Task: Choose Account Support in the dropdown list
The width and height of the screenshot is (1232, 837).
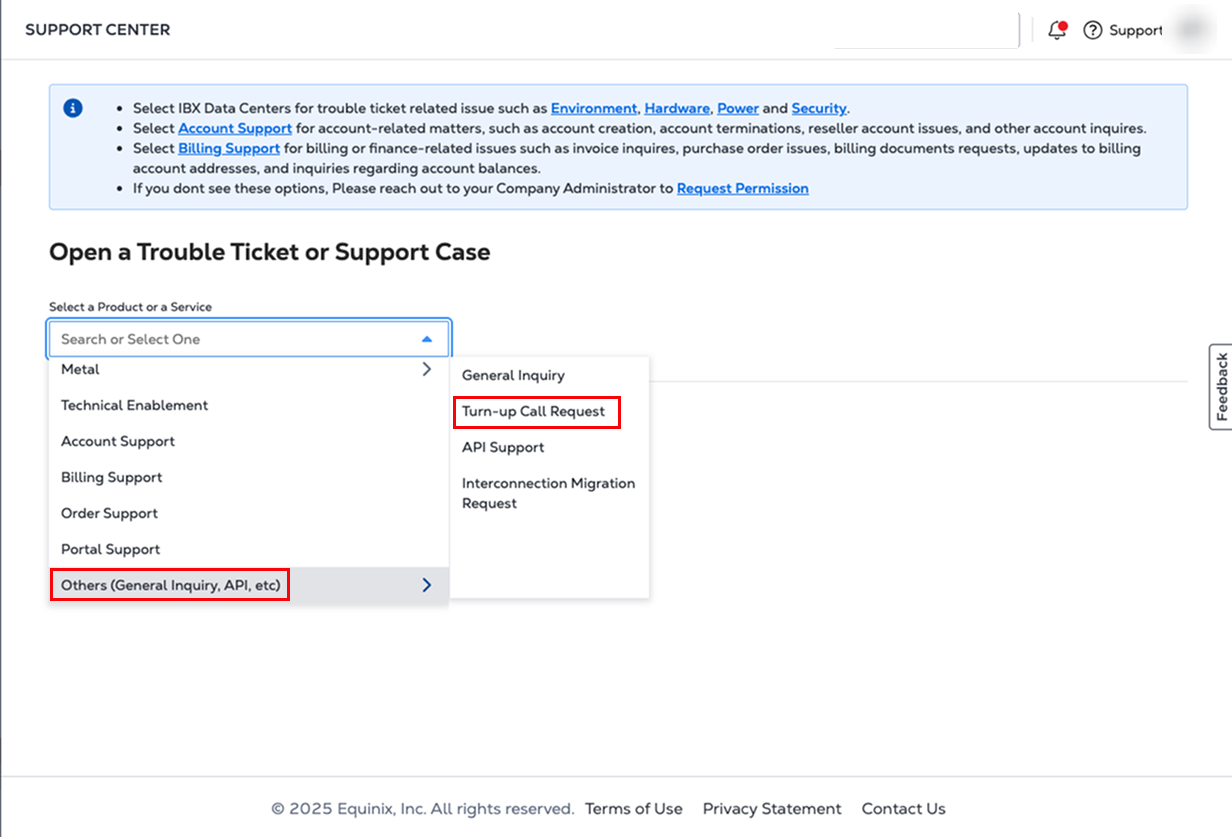Action: [118, 441]
